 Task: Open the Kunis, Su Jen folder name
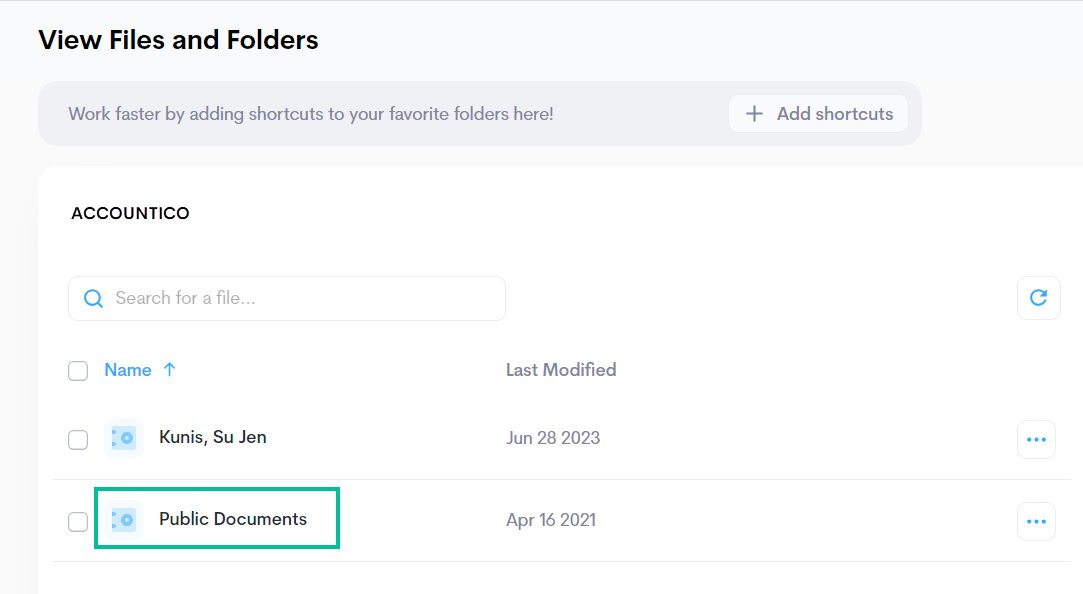213,437
